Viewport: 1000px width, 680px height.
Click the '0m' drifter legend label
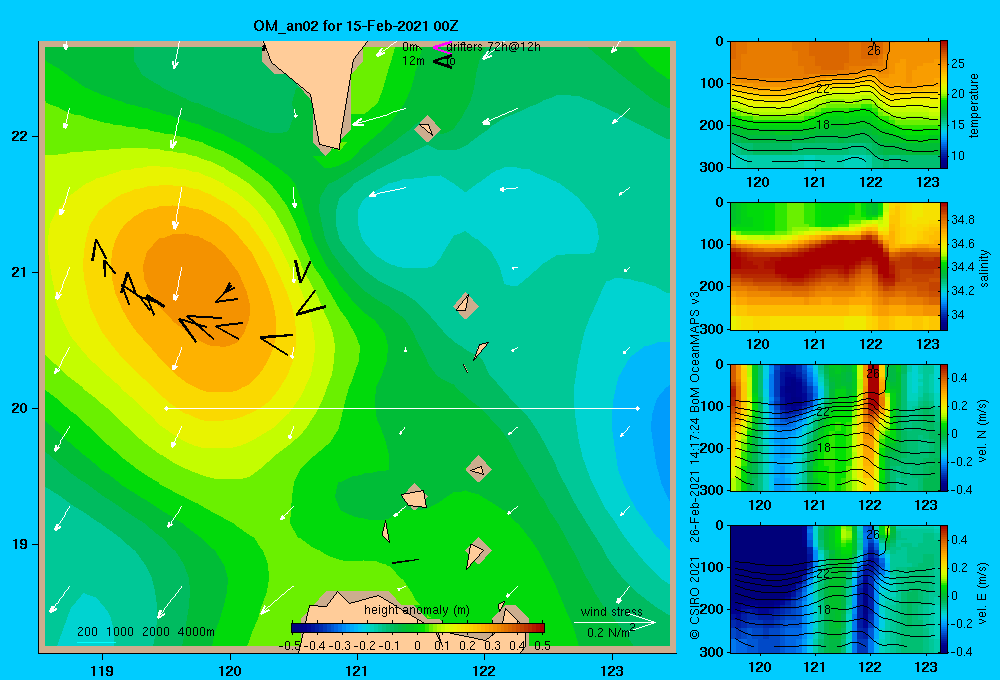point(411,47)
